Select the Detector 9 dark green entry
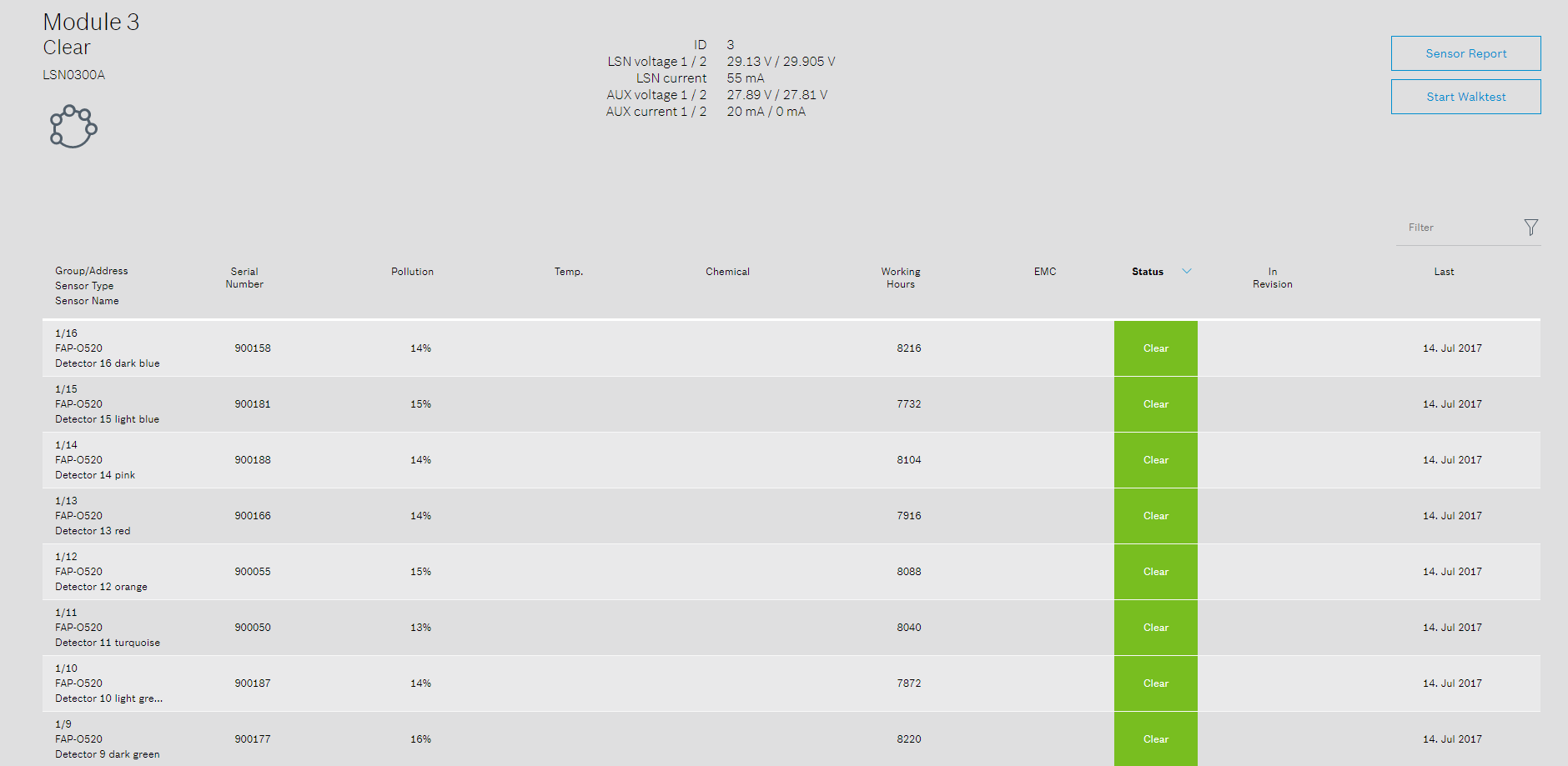The height and width of the screenshot is (766, 1568). pyautogui.click(x=107, y=754)
